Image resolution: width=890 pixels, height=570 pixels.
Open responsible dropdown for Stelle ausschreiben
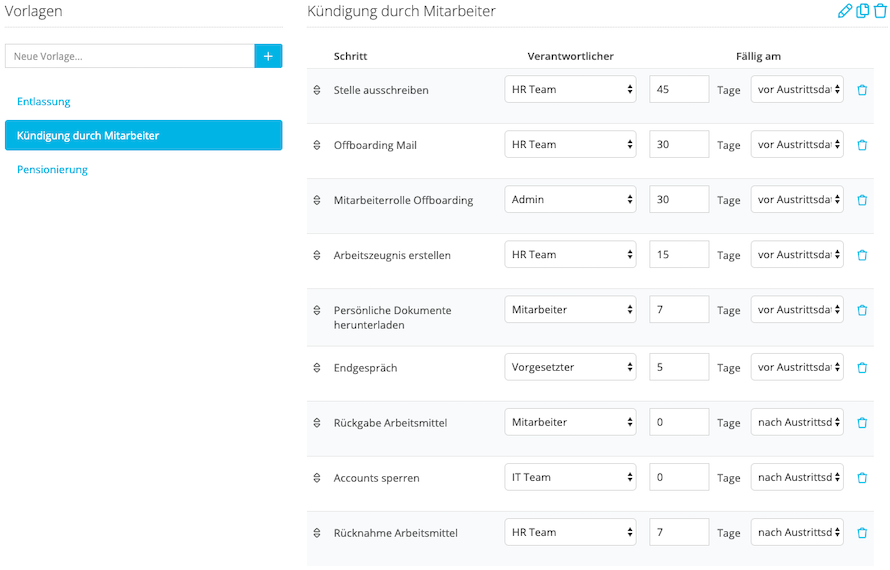click(x=570, y=89)
